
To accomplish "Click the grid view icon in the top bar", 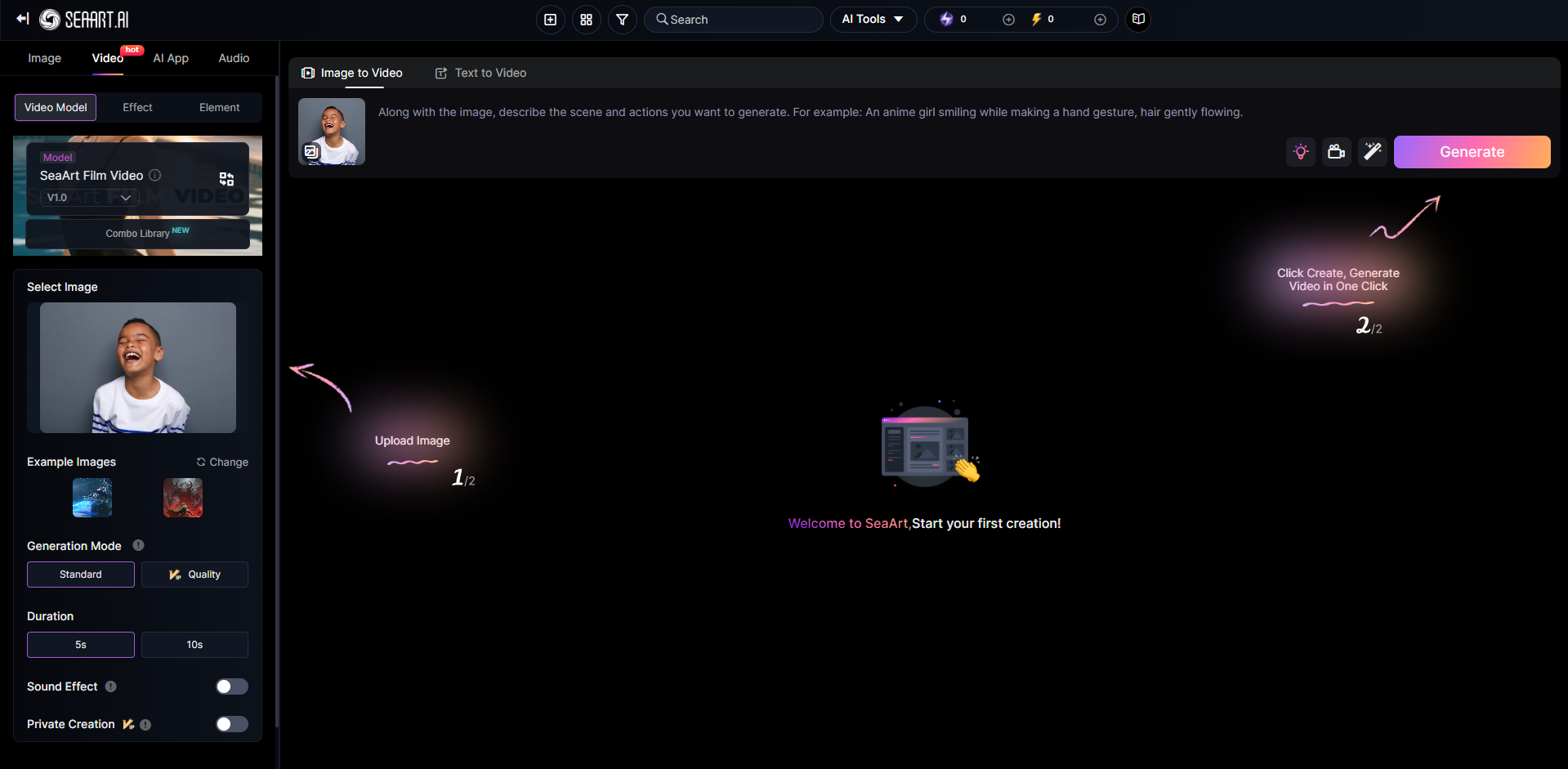I will point(586,19).
